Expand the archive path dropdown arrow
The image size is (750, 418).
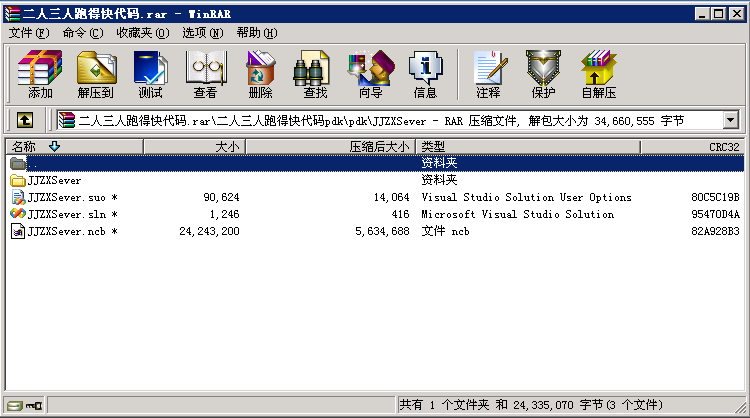(x=730, y=121)
